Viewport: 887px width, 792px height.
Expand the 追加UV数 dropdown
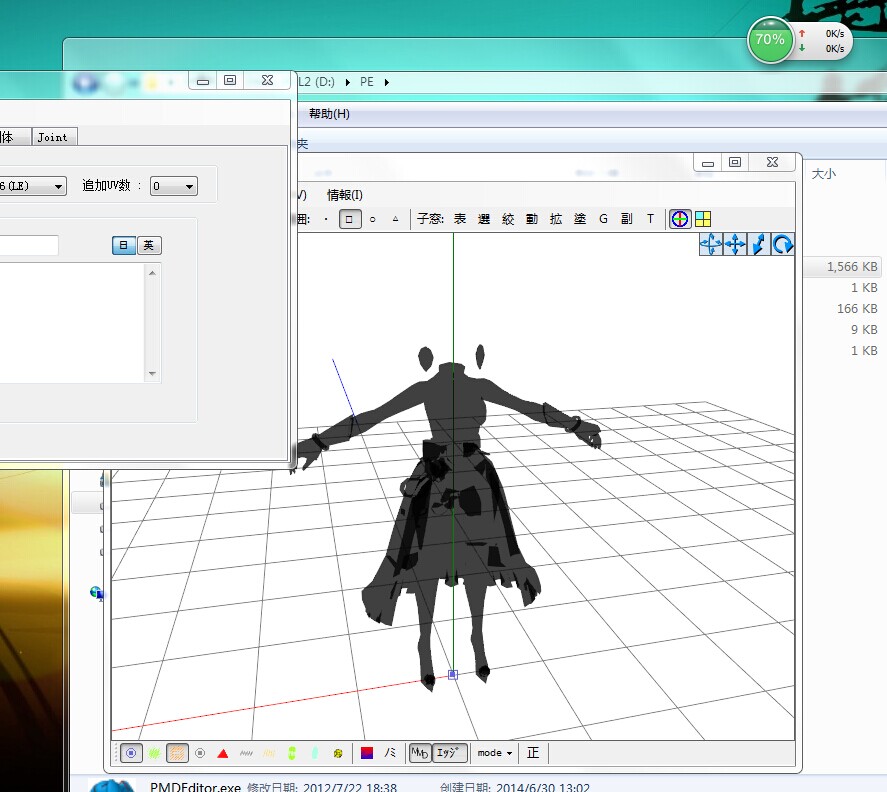(174, 186)
